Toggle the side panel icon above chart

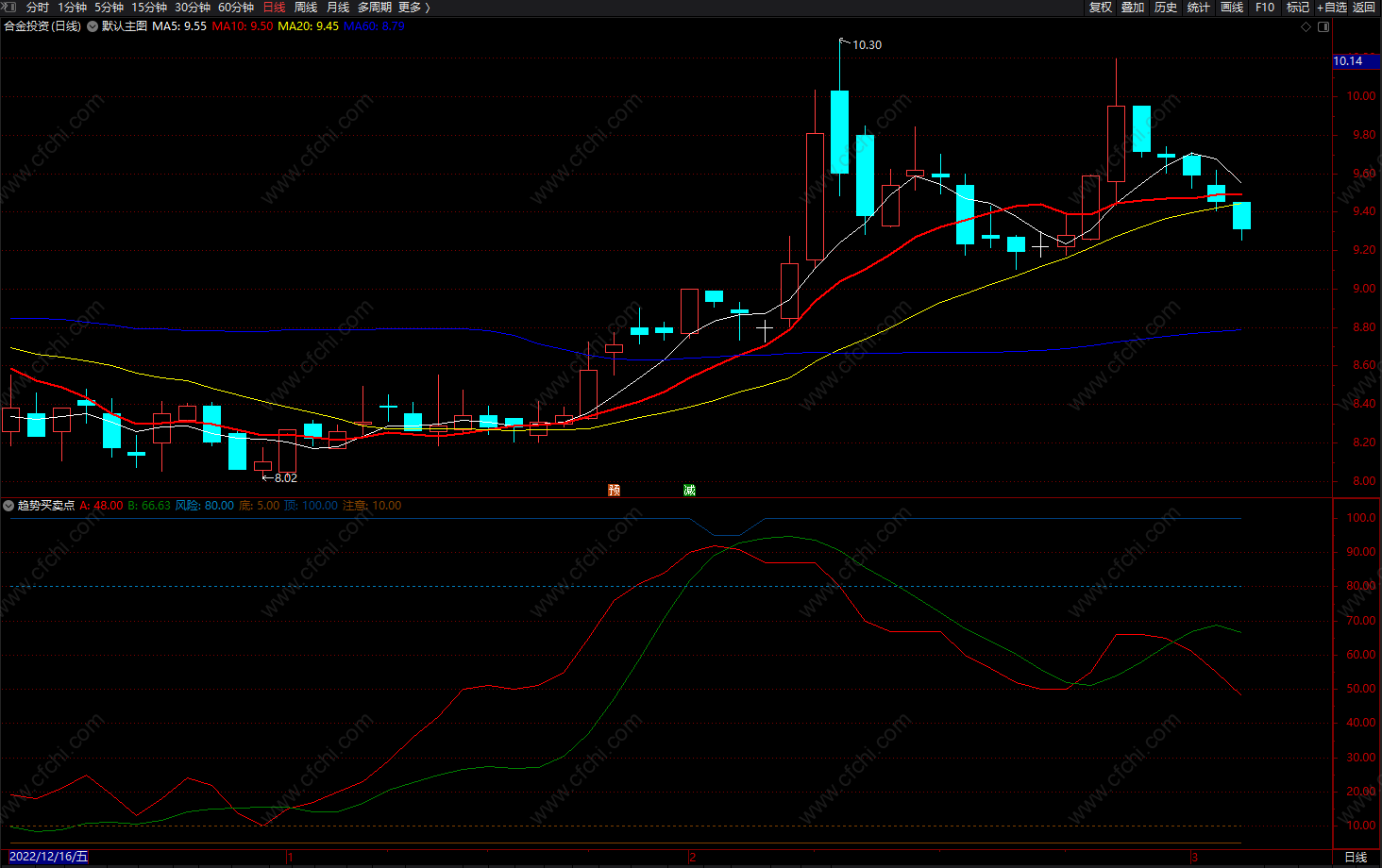coord(1323,26)
